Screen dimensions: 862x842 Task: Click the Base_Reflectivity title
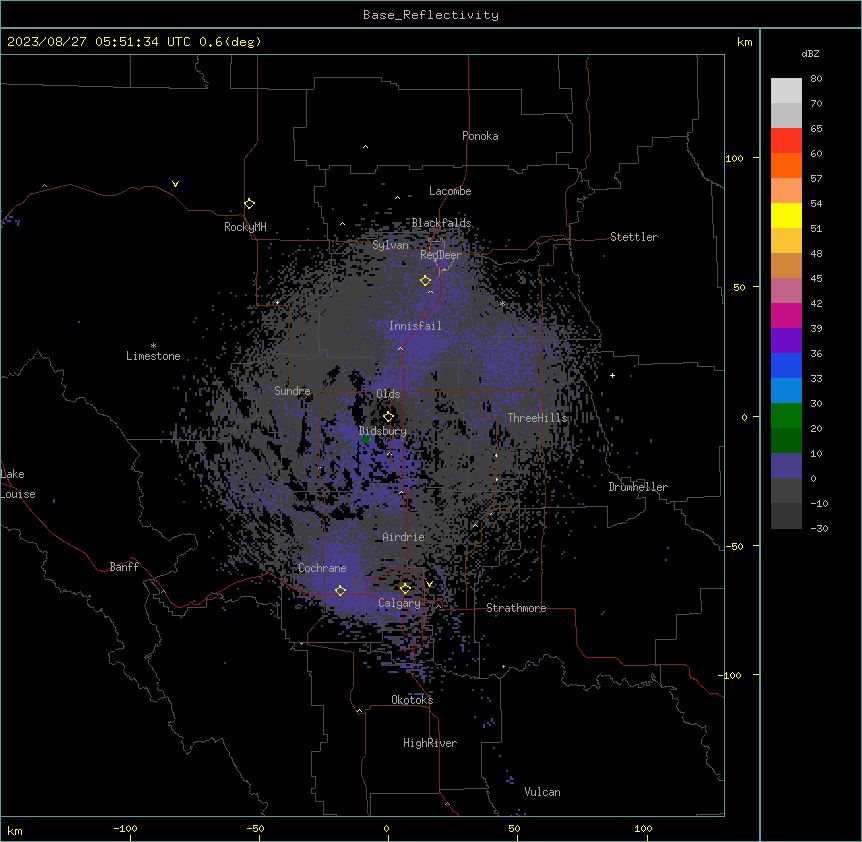(x=431, y=15)
